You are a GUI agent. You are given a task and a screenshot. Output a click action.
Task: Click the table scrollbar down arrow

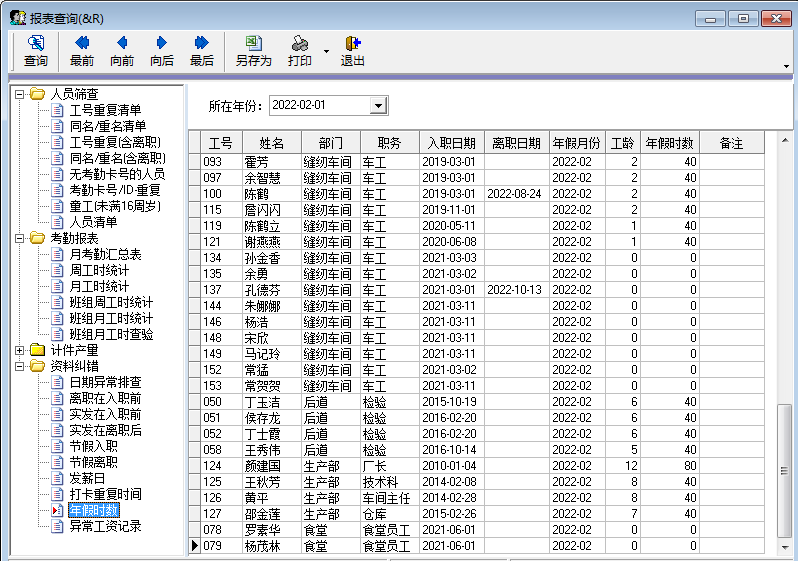click(784, 547)
